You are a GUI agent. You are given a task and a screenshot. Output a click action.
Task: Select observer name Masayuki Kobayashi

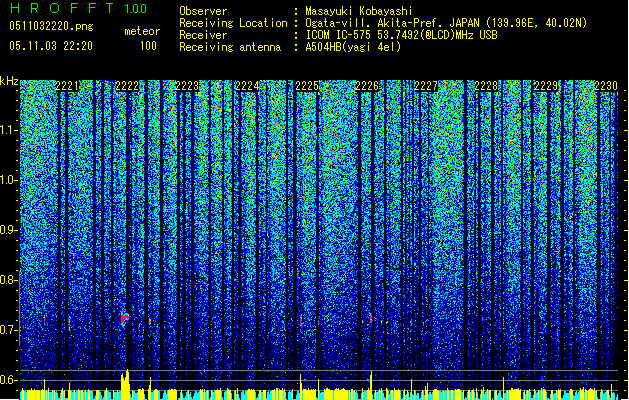359,11
